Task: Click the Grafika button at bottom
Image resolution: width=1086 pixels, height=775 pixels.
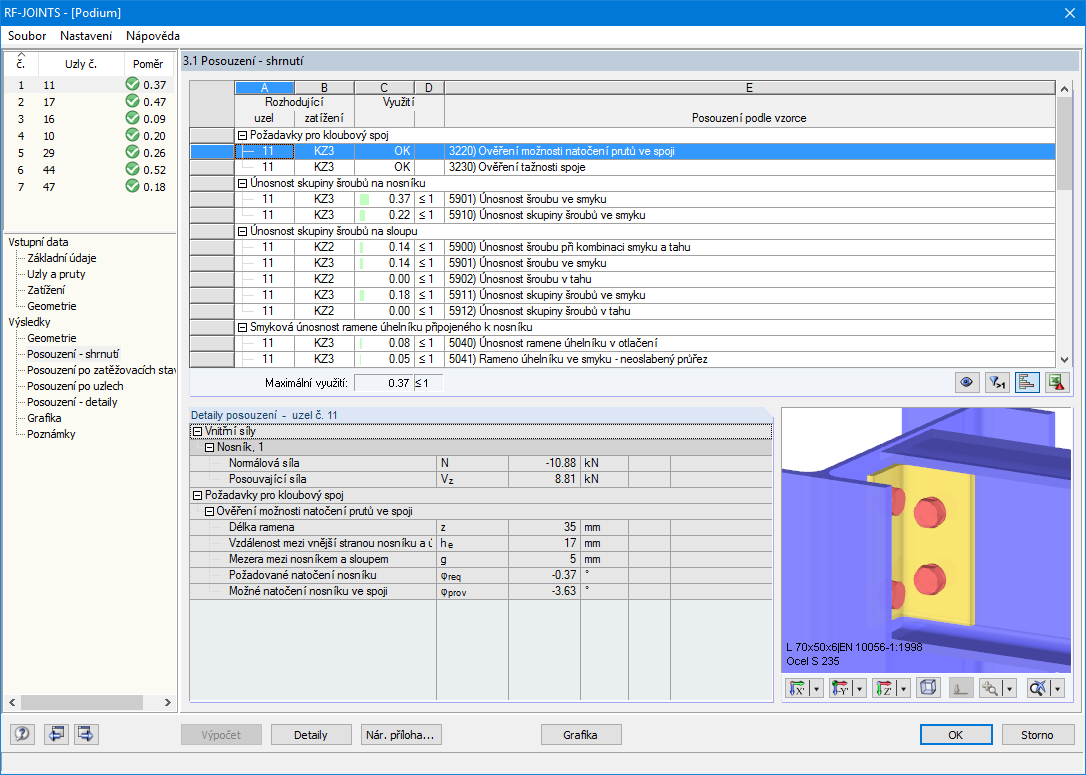Action: pos(580,735)
